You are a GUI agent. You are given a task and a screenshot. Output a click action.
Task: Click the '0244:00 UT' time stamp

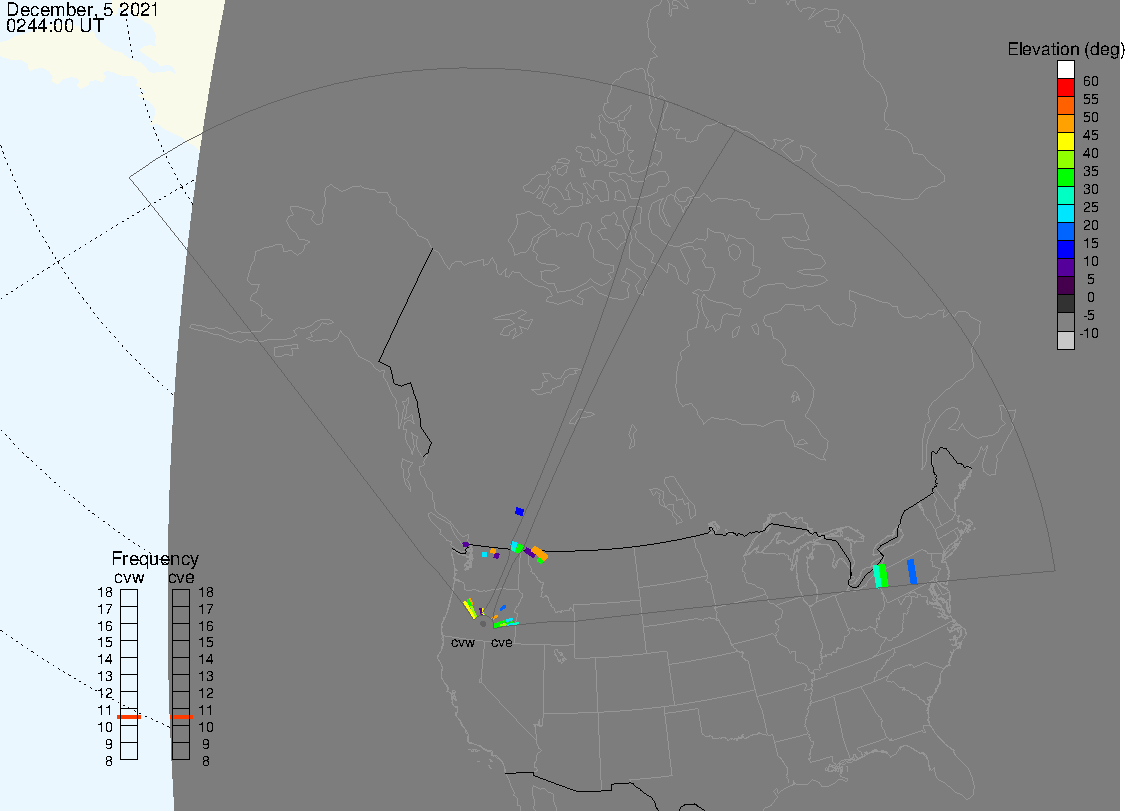[55, 26]
